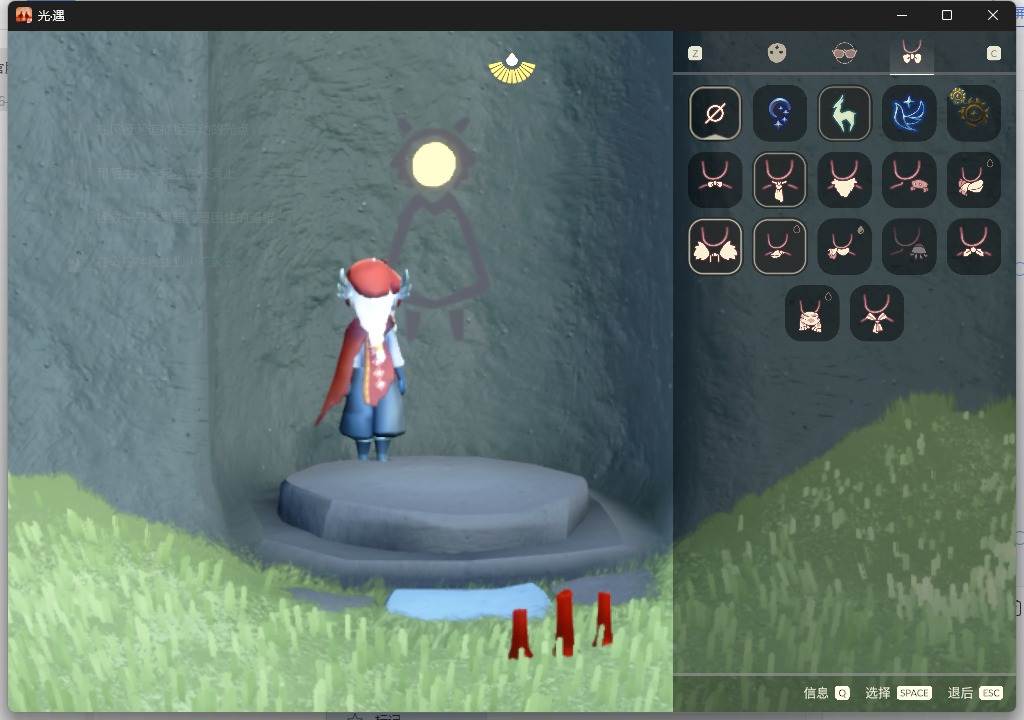Switch to the glasses accessory tab
The image size is (1024, 720).
844,53
